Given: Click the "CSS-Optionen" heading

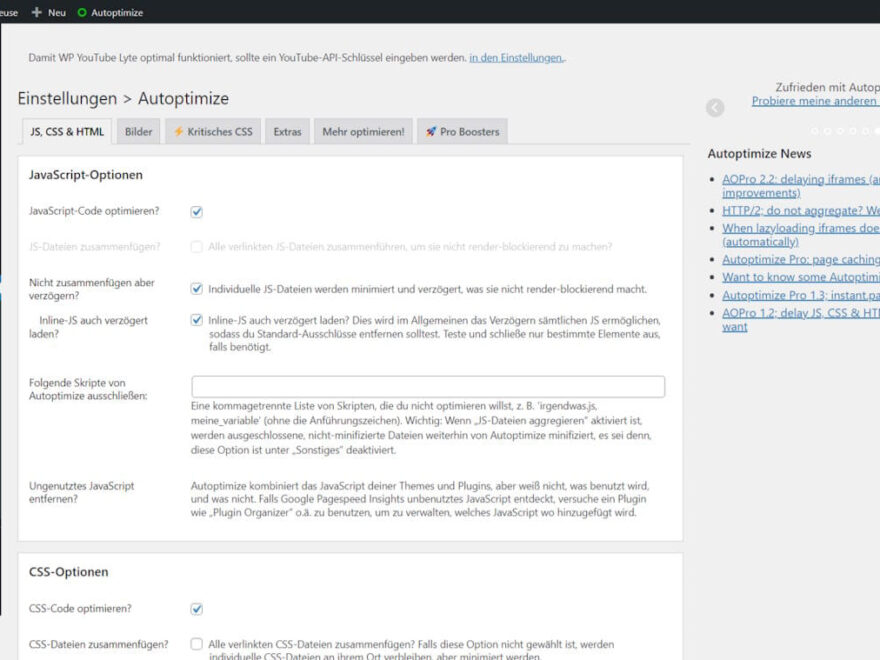Looking at the screenshot, I should (68, 572).
